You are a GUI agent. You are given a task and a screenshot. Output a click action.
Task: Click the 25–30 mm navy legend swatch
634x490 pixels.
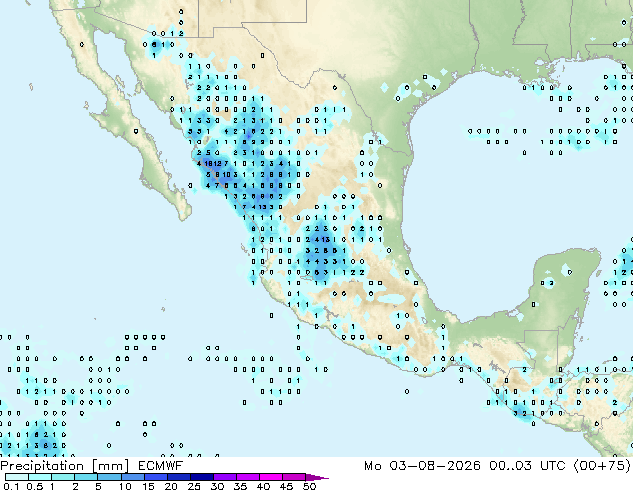[202, 477]
